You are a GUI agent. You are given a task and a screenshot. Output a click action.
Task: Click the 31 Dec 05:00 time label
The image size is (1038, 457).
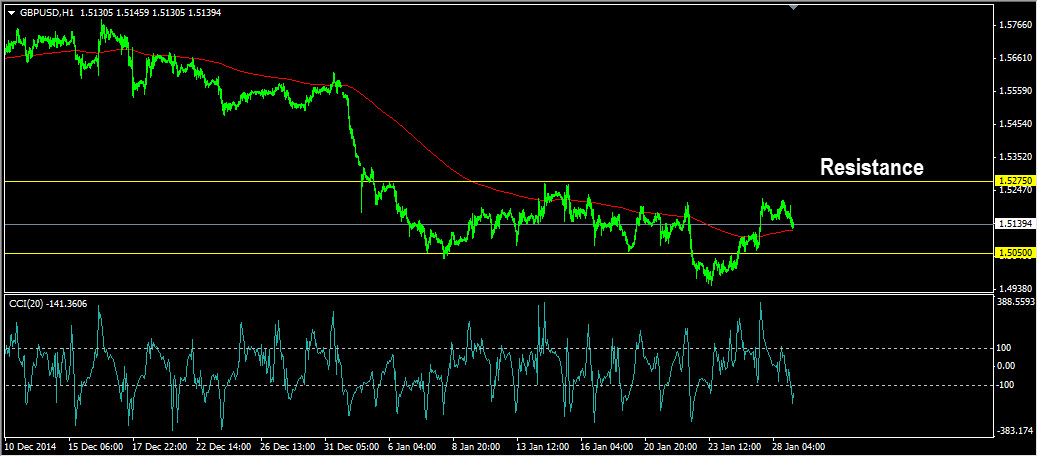click(350, 446)
